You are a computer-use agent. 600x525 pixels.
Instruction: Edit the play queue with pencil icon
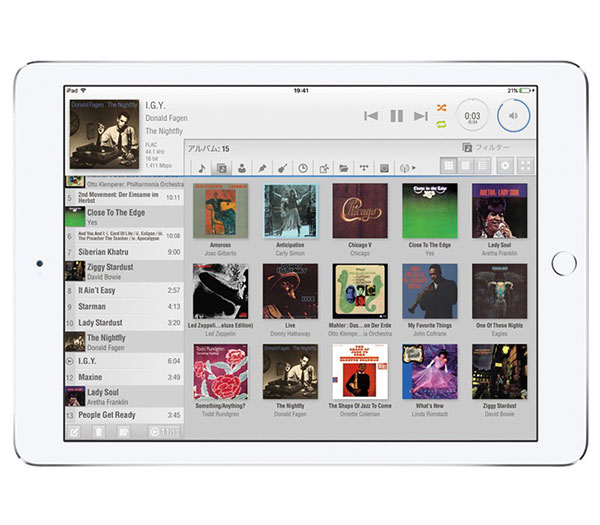pyautogui.click(x=74, y=432)
